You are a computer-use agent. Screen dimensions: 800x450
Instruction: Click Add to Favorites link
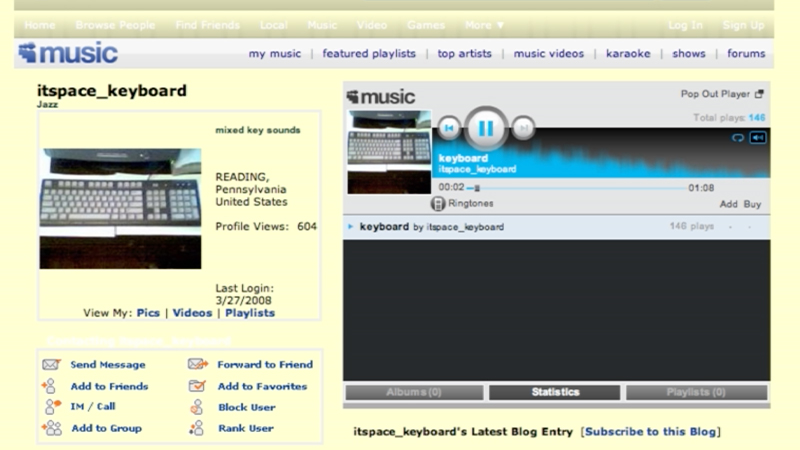point(262,386)
